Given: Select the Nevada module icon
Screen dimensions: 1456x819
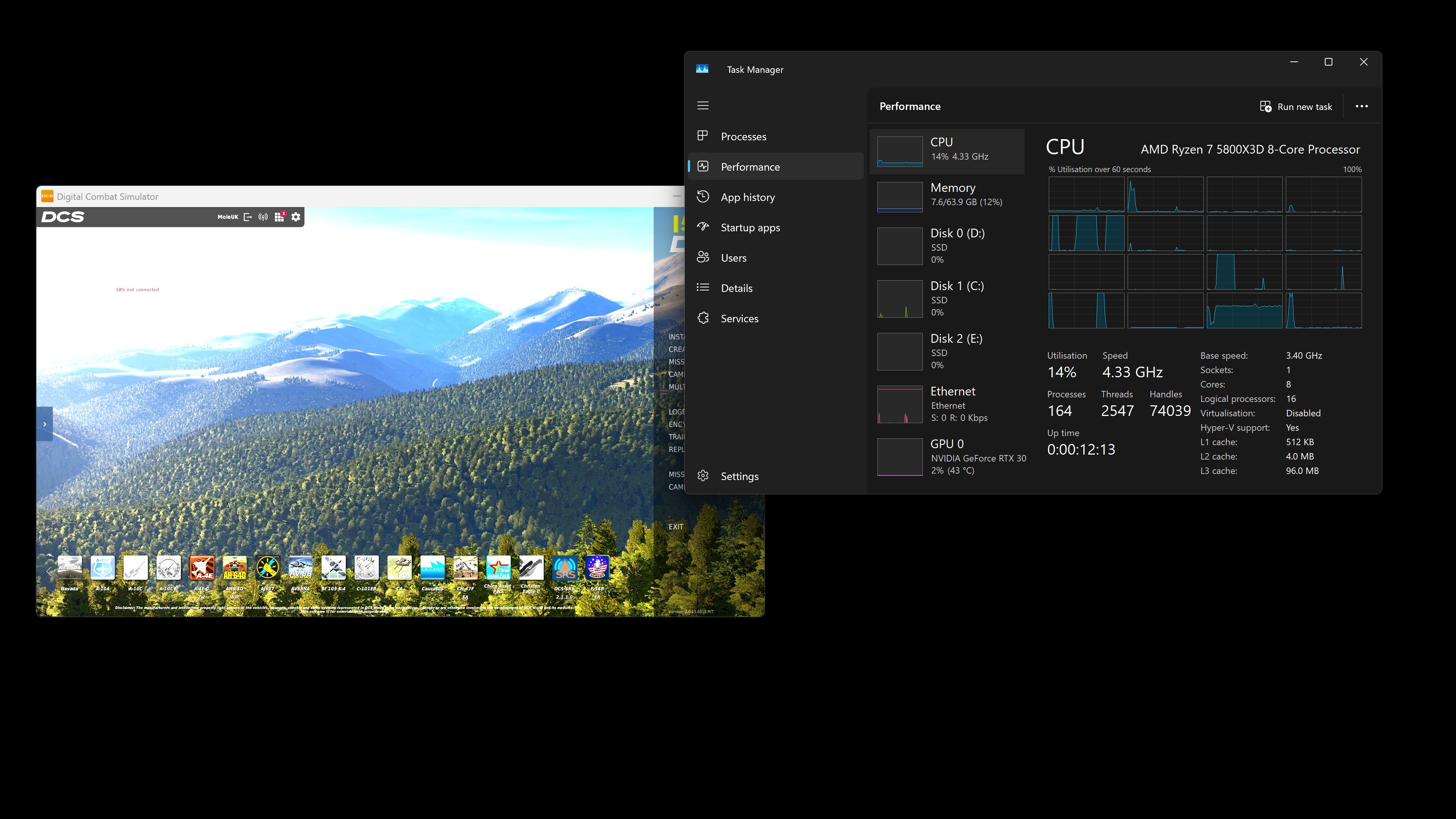Looking at the screenshot, I should 69,568.
